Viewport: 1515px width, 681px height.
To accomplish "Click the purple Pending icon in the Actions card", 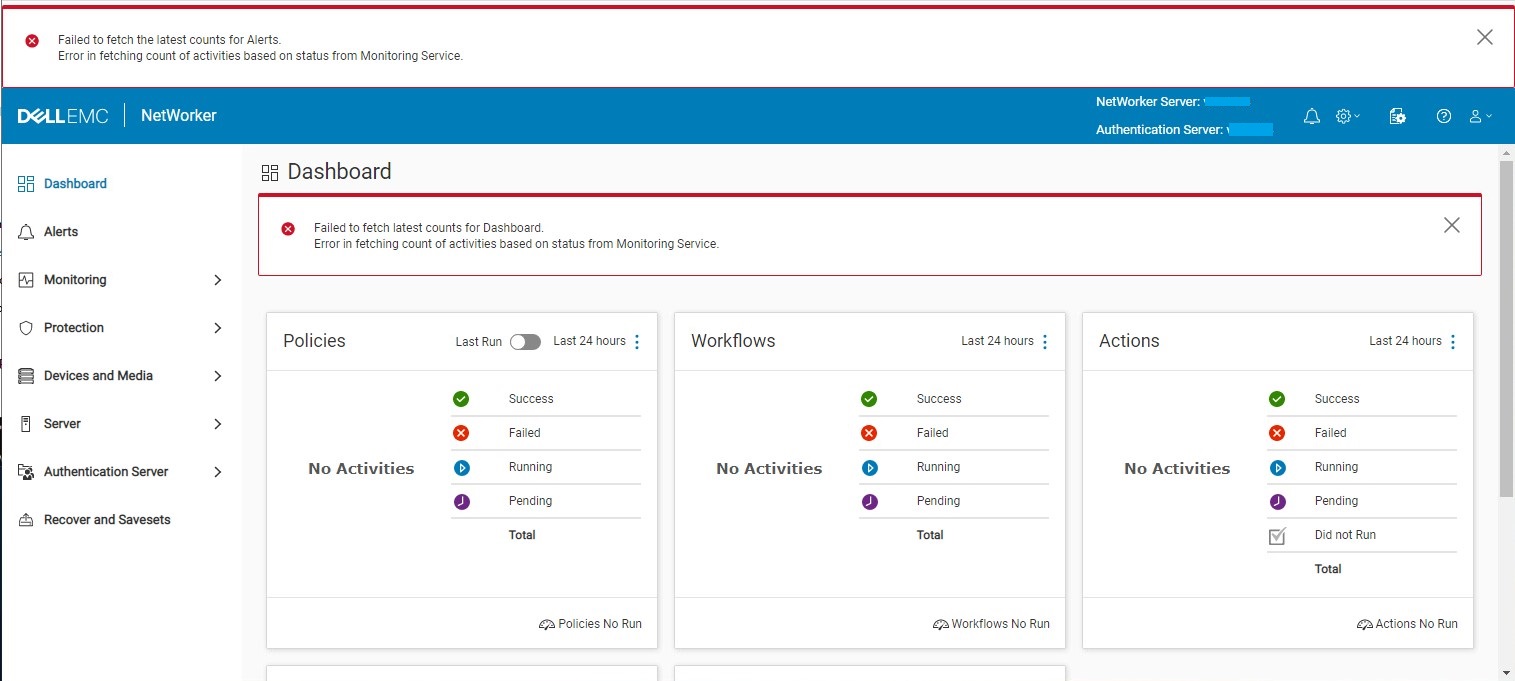I will (1277, 501).
